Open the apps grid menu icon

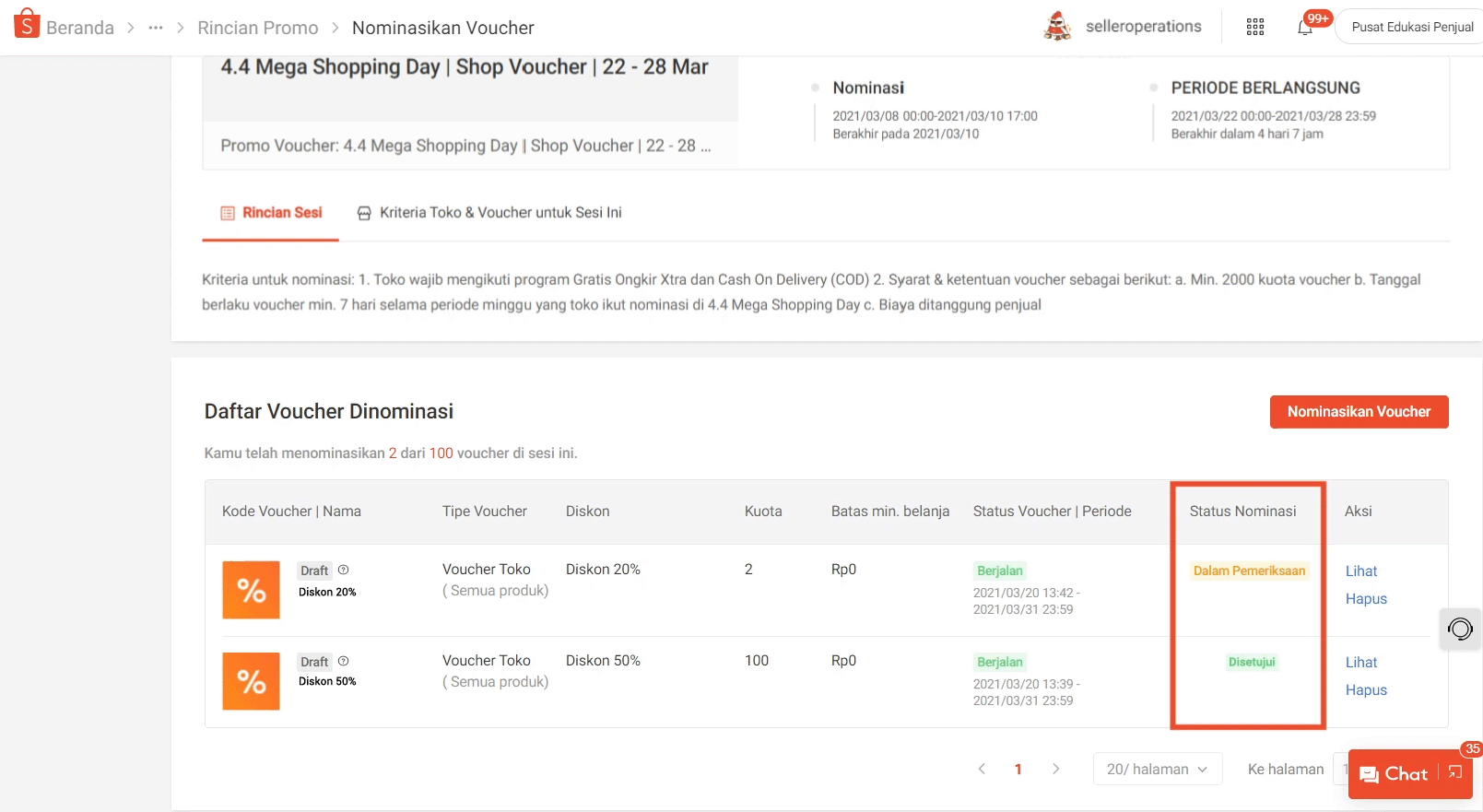click(x=1254, y=27)
